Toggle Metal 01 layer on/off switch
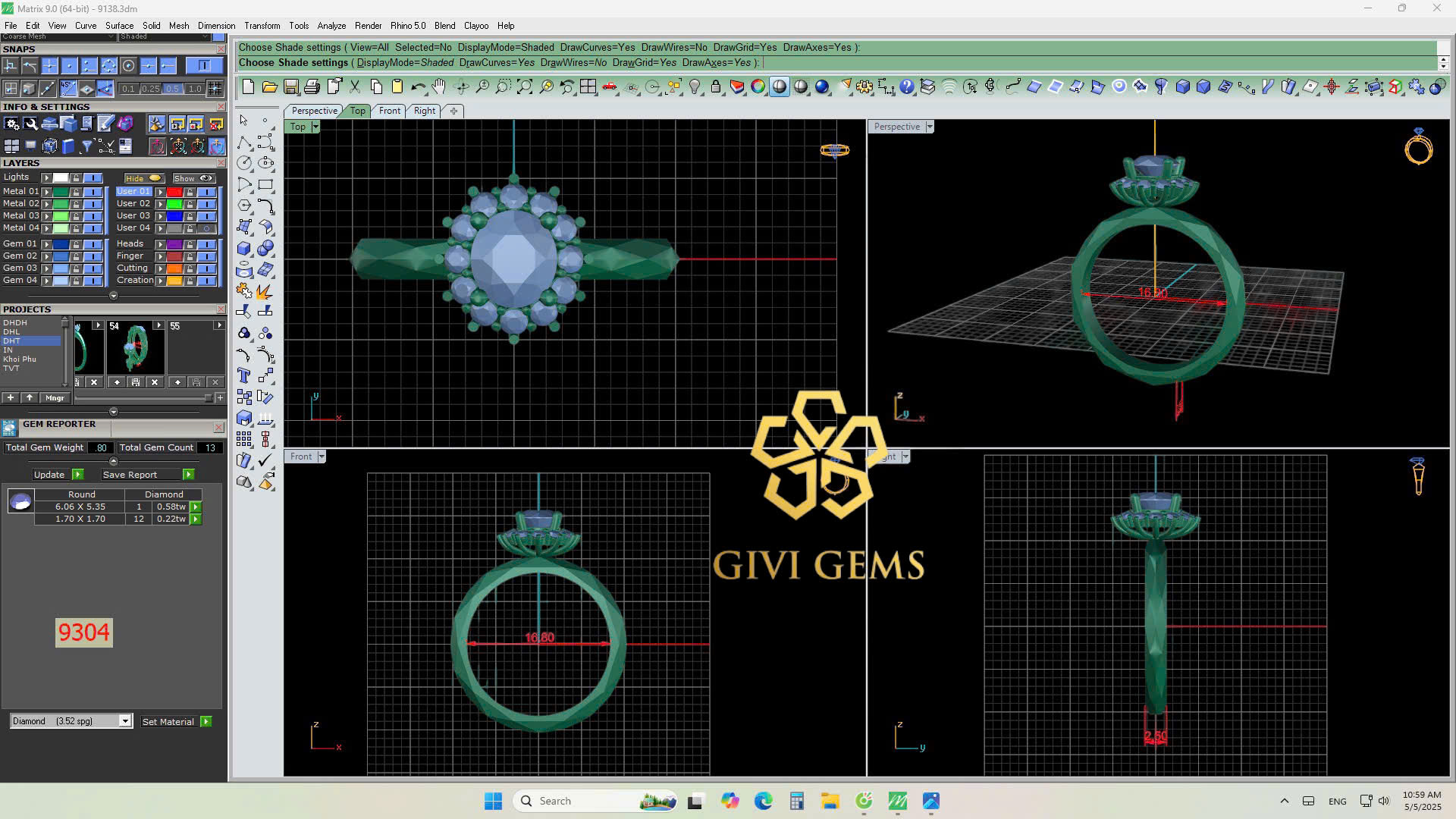This screenshot has width=1456, height=819. click(x=93, y=192)
